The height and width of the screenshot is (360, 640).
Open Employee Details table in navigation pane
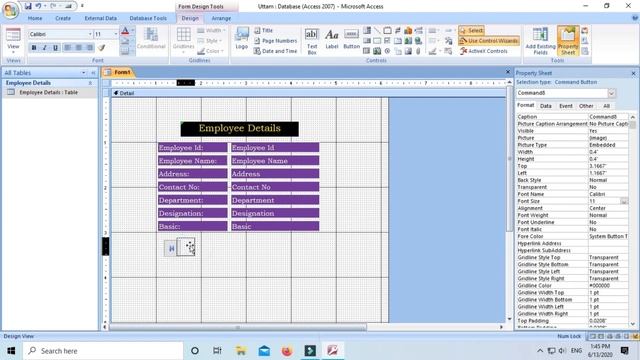49,93
